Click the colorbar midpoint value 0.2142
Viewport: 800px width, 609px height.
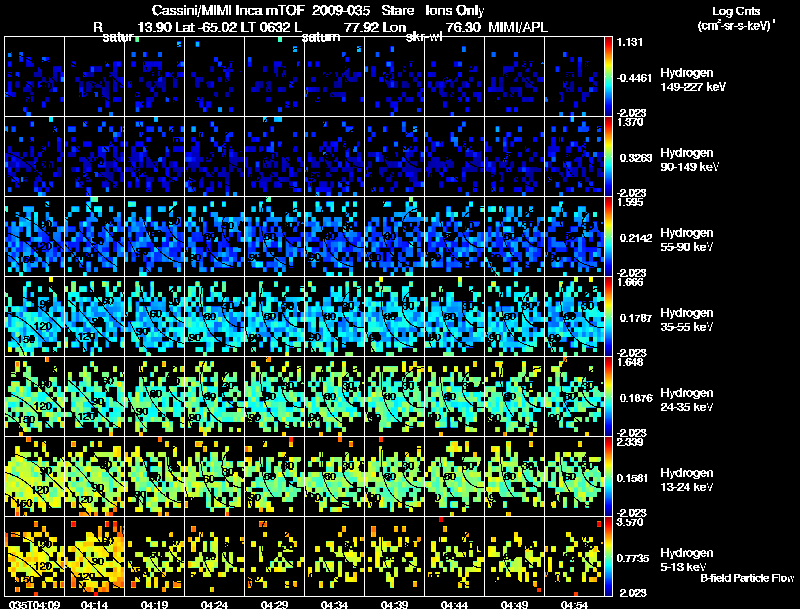click(x=636, y=238)
